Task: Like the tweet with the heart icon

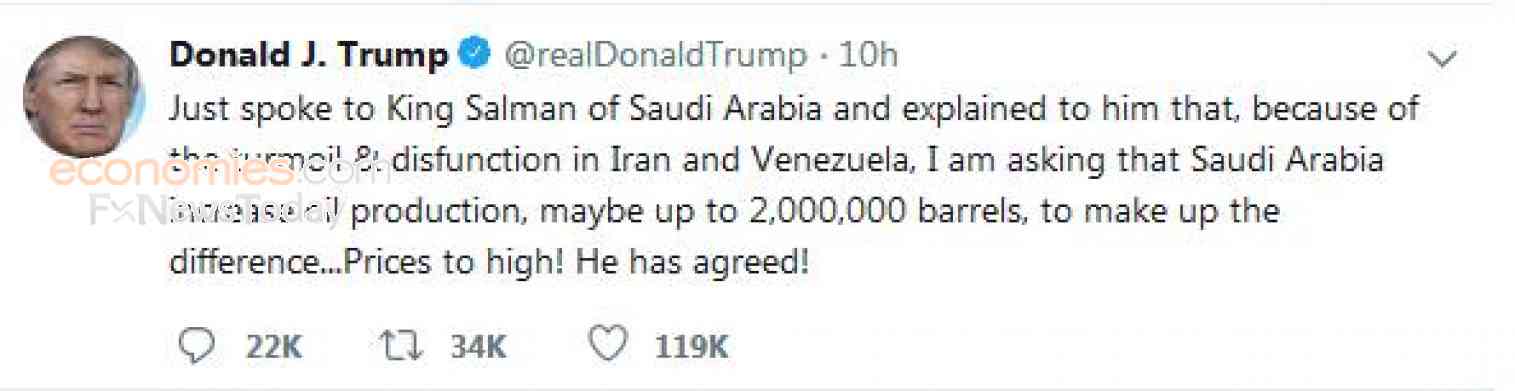Action: (x=608, y=346)
